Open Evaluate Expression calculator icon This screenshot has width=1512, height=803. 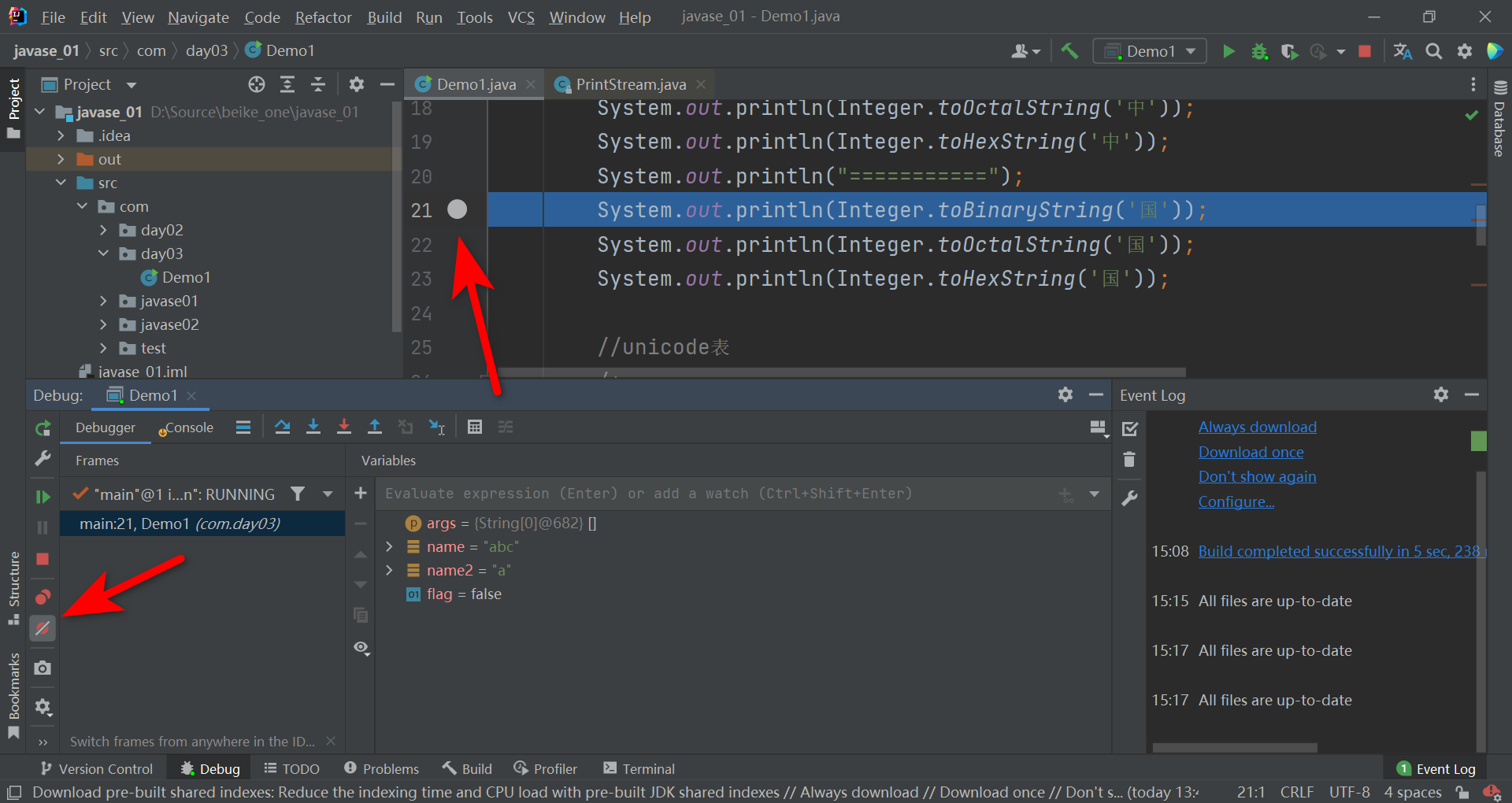pos(475,427)
